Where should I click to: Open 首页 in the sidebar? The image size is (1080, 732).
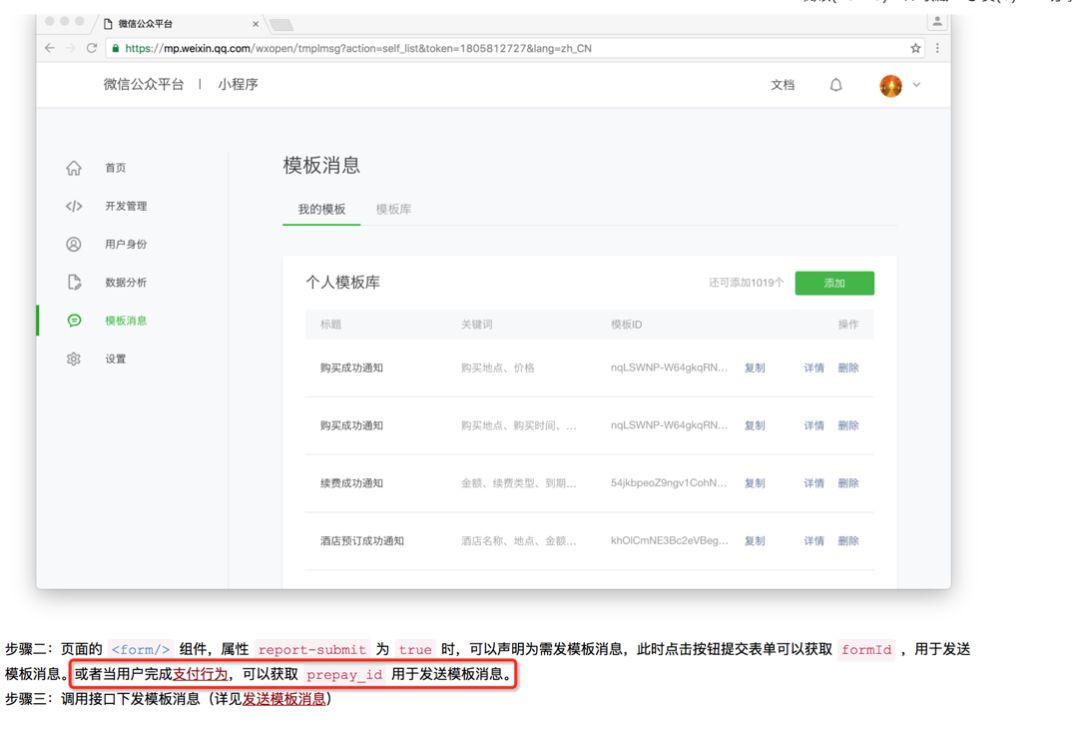[x=115, y=168]
